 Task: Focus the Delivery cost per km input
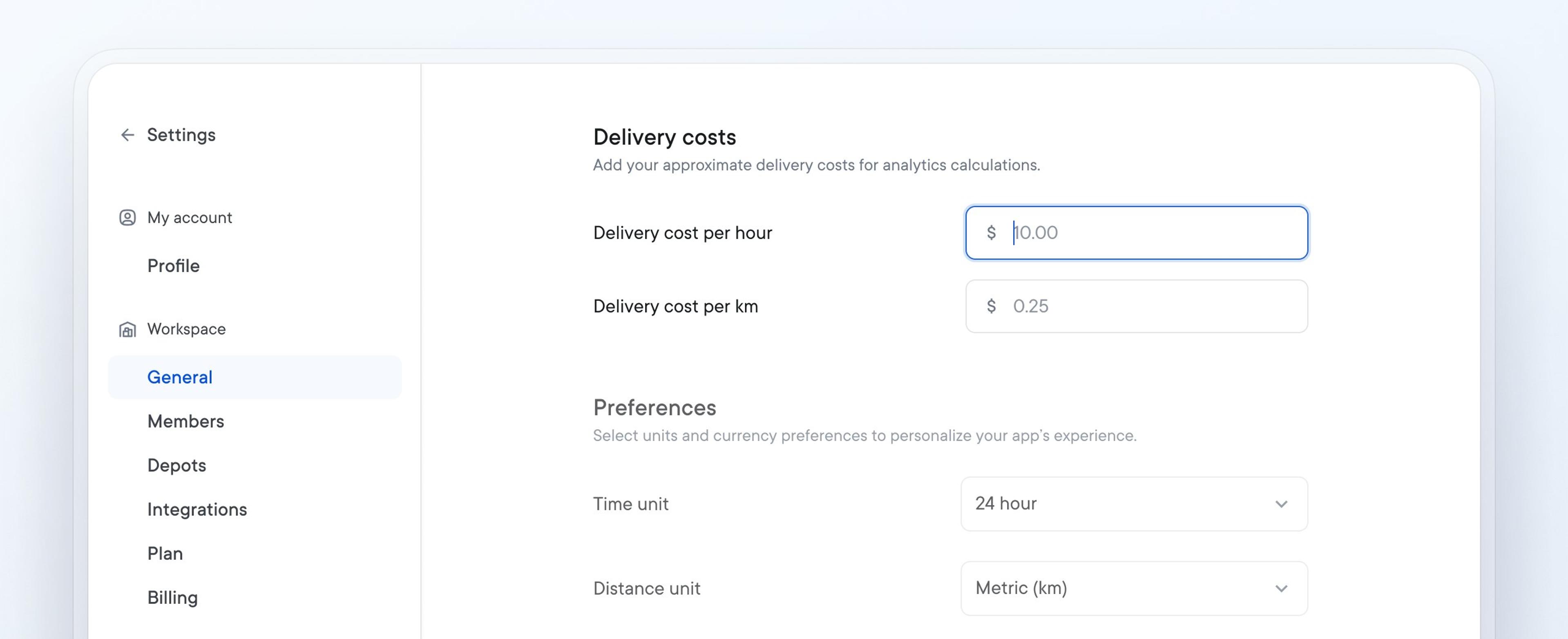pos(1137,306)
